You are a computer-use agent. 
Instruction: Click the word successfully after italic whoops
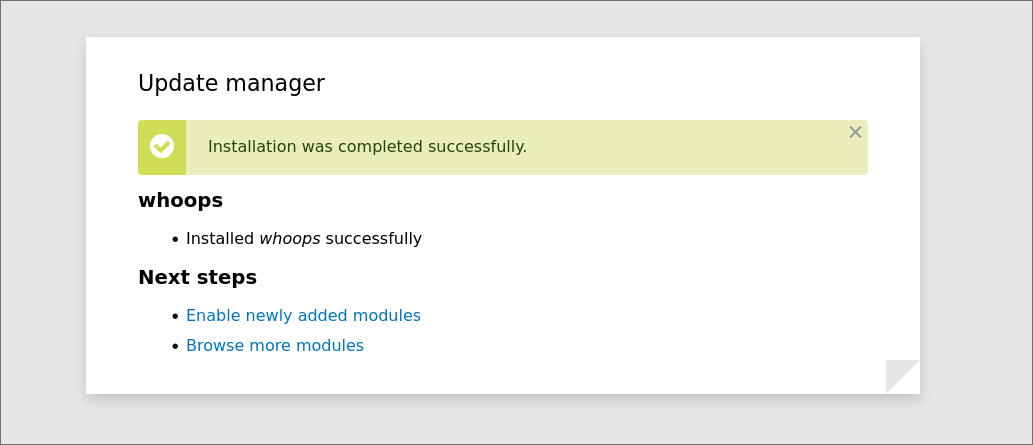tap(373, 239)
